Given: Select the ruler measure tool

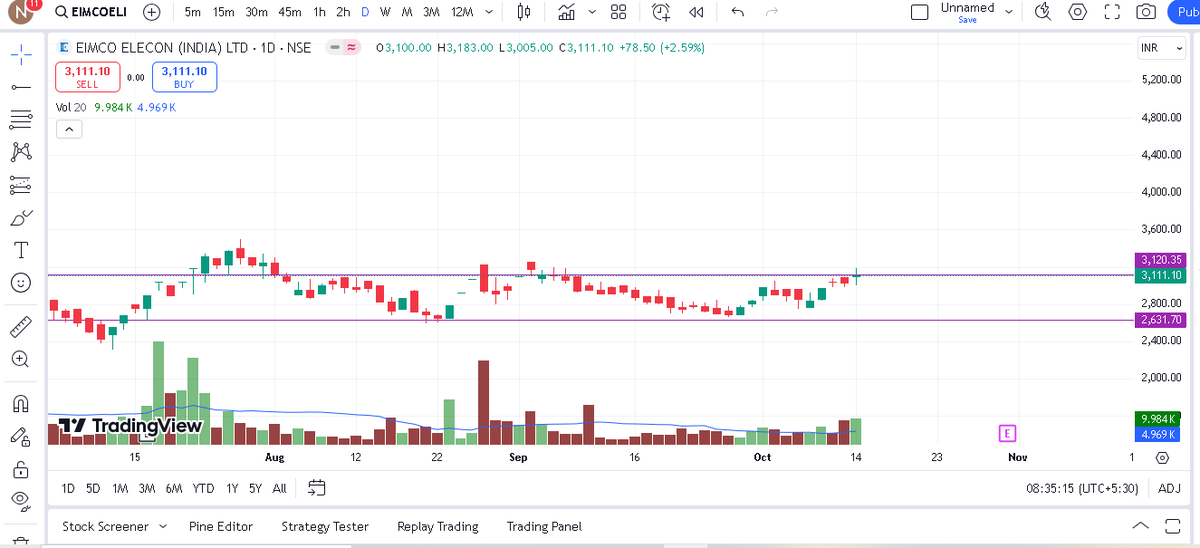Looking at the screenshot, I should pos(21,326).
